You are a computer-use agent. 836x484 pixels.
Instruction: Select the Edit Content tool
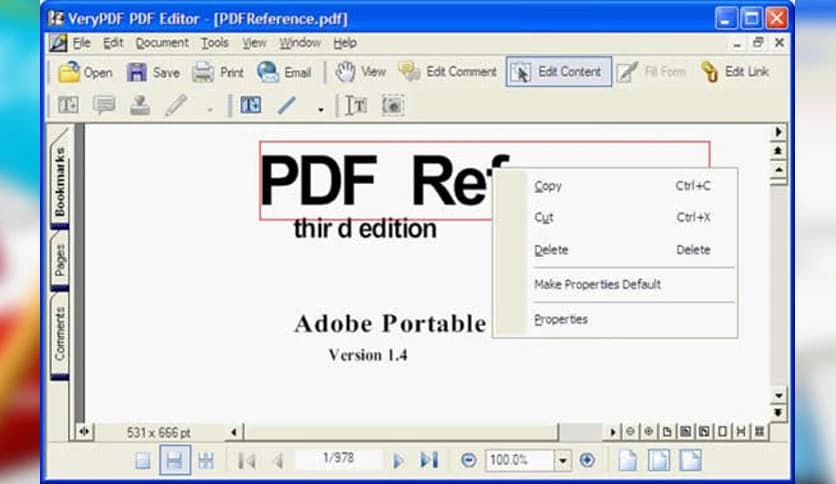[558, 71]
